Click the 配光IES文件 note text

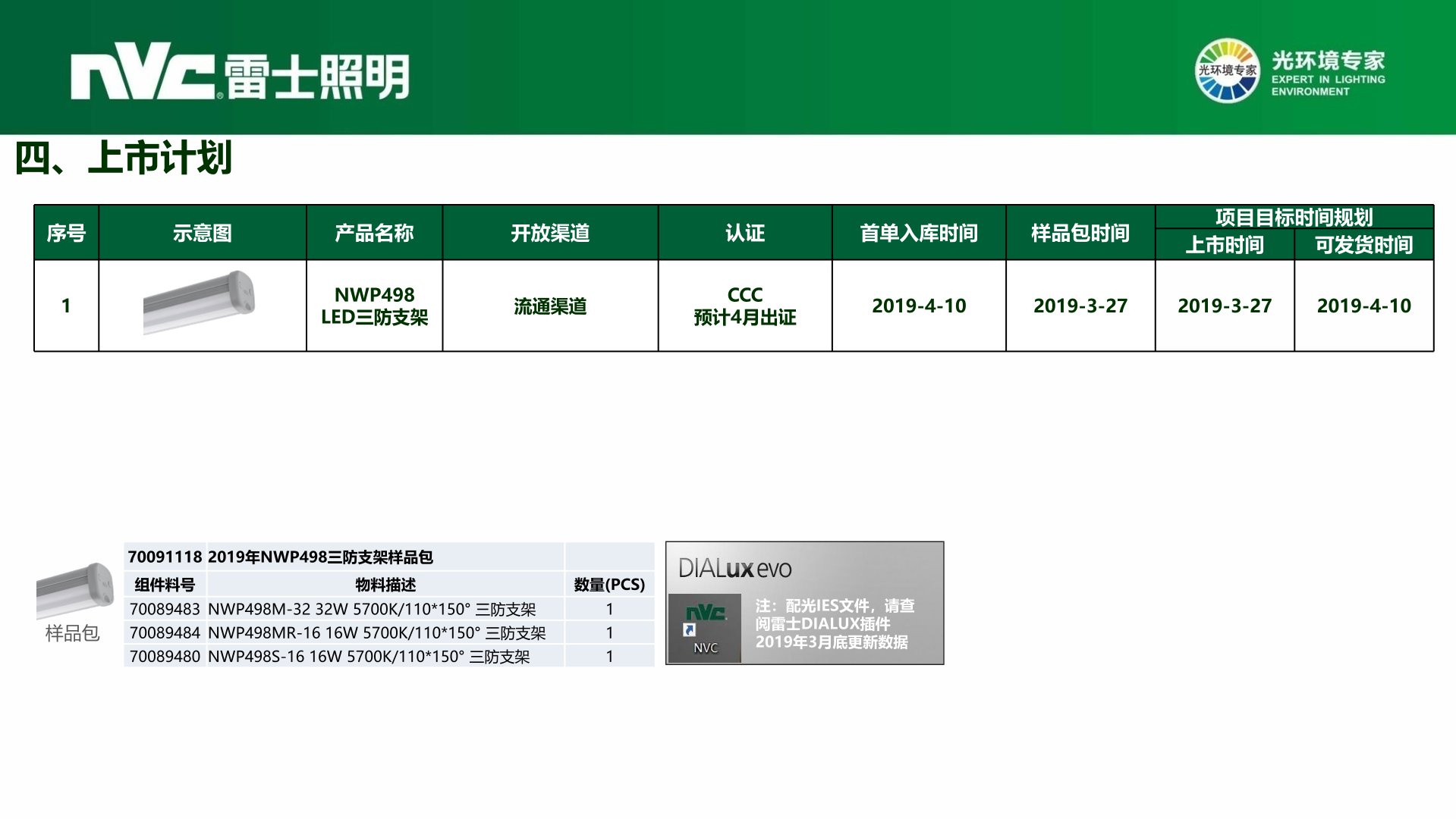point(835,623)
